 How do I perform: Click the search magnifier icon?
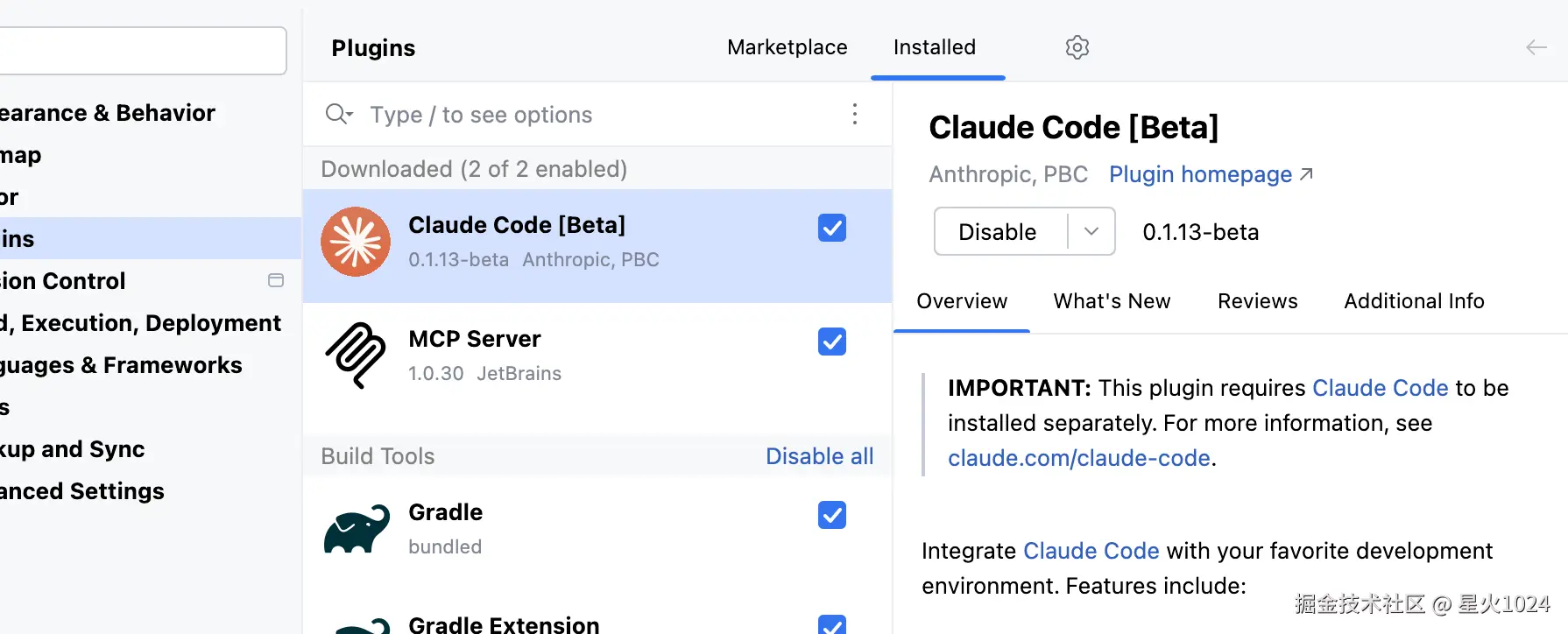pyautogui.click(x=338, y=114)
